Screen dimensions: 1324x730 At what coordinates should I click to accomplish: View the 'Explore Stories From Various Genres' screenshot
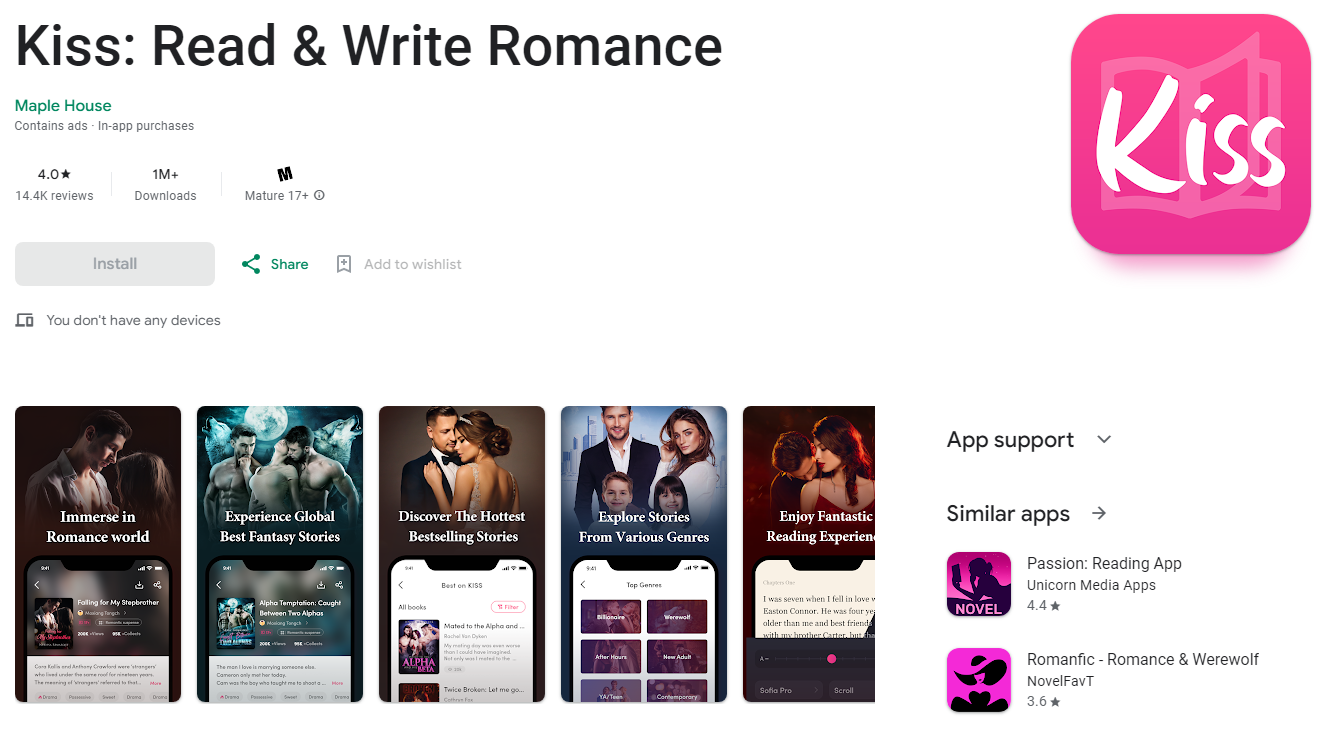coord(644,554)
